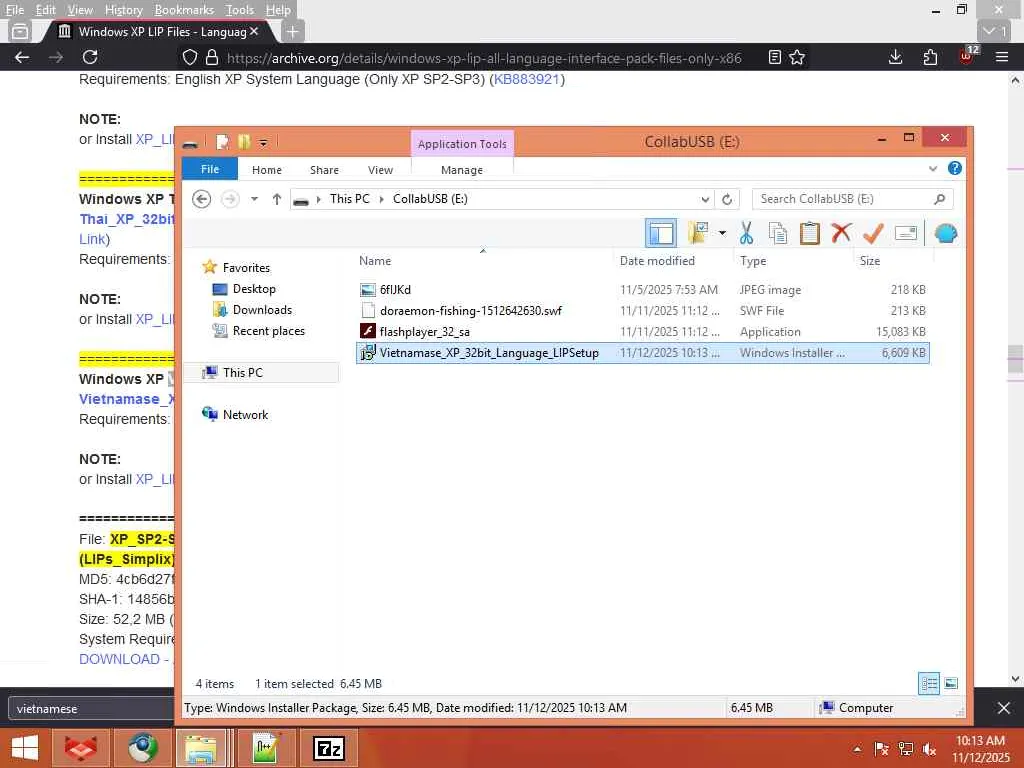Go forward in Explorer navigation
The width and height of the screenshot is (1024, 768).
point(230,199)
